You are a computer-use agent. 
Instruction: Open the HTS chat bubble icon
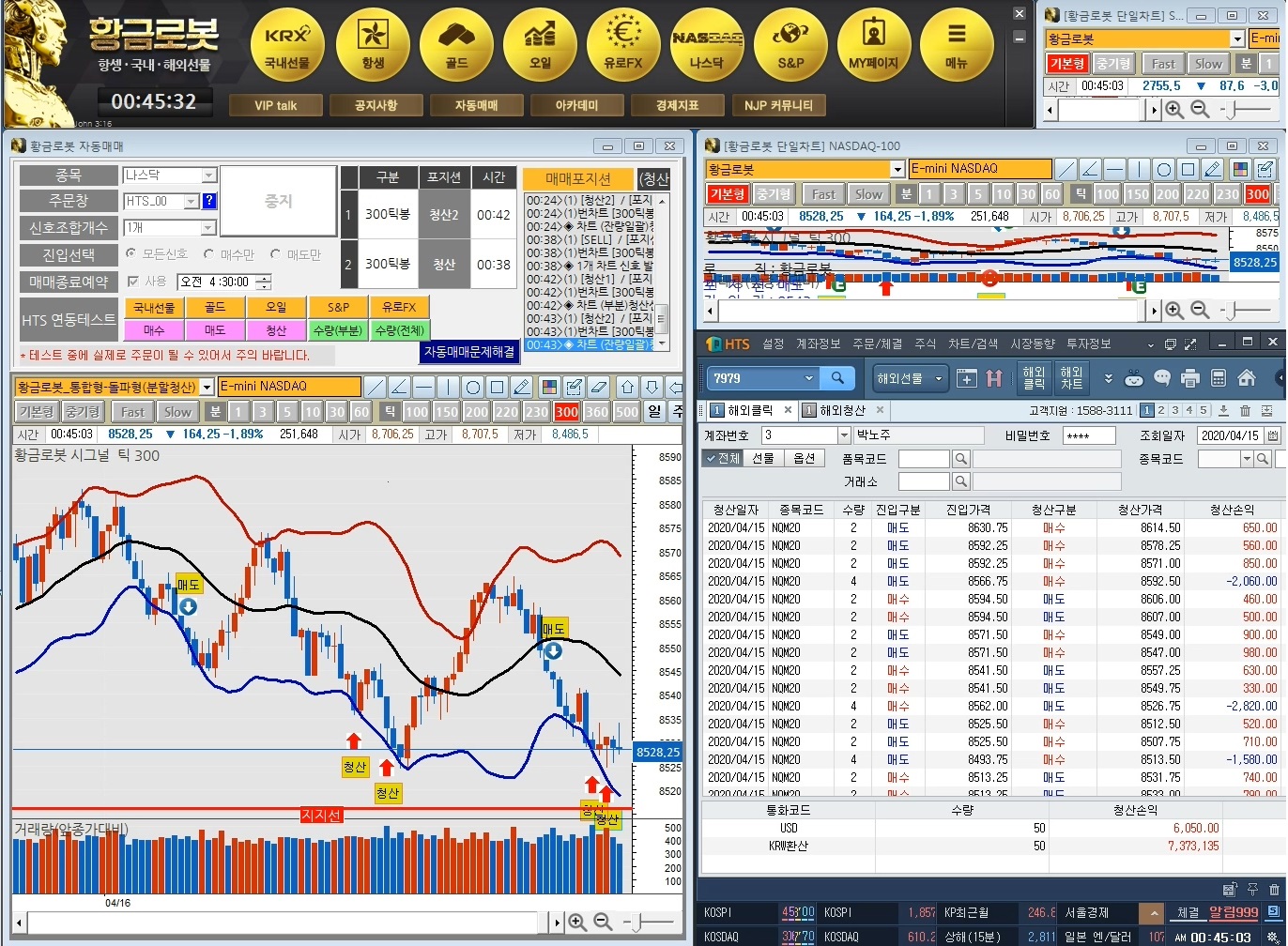pyautogui.click(x=1162, y=378)
